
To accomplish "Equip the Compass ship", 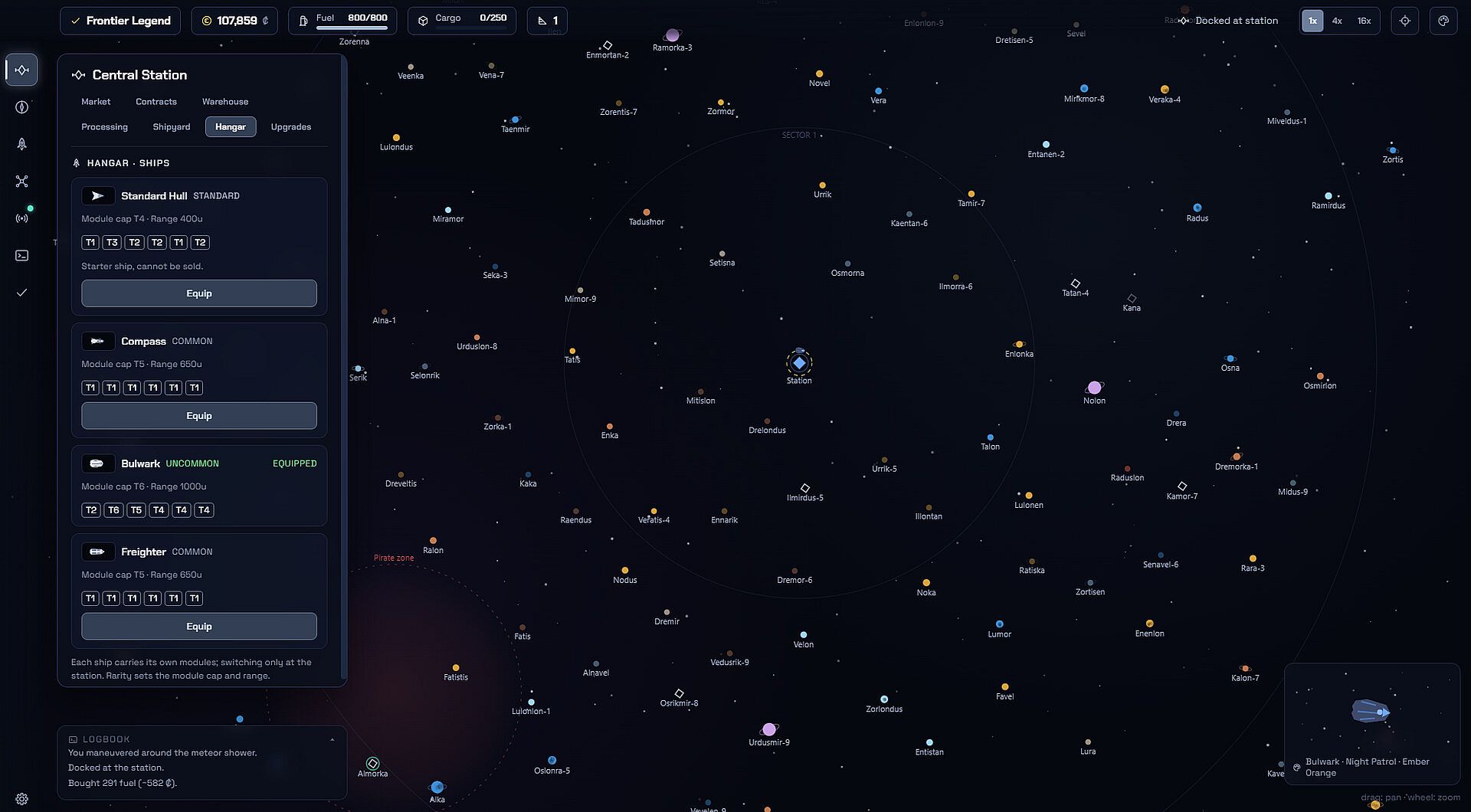I will 199,416.
